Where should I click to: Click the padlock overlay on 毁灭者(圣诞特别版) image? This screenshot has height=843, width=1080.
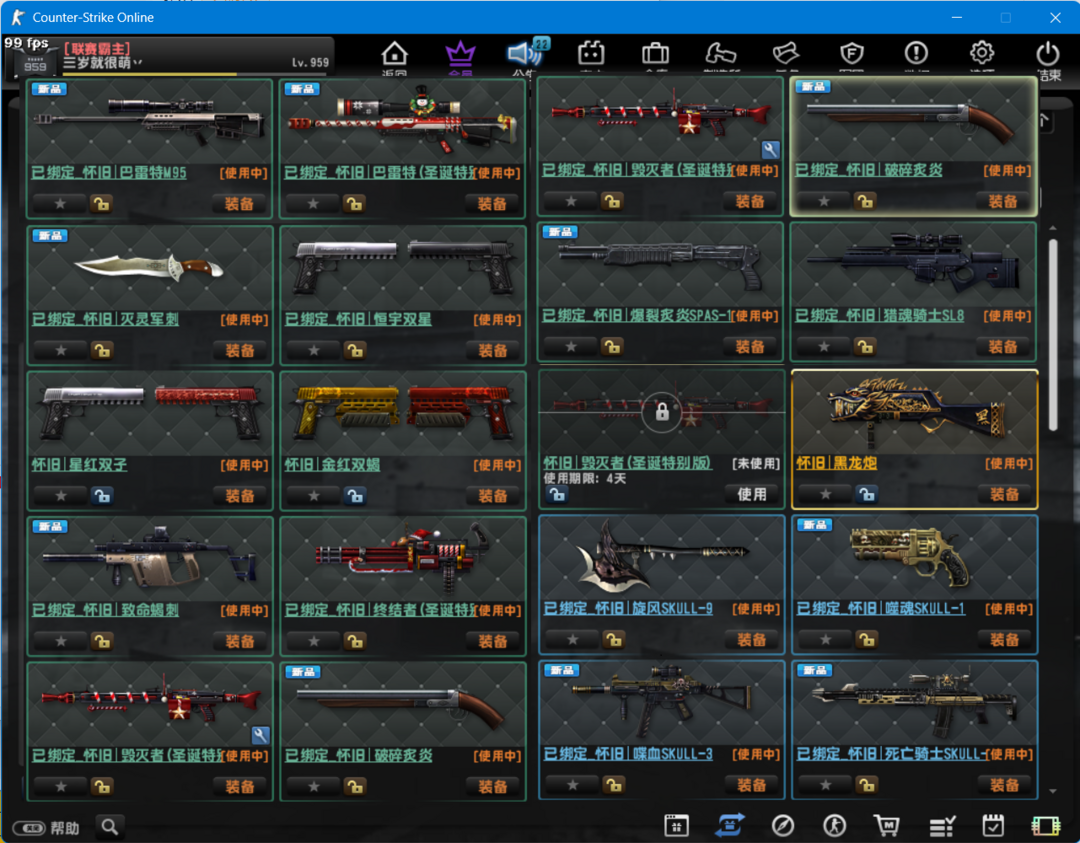click(x=662, y=412)
